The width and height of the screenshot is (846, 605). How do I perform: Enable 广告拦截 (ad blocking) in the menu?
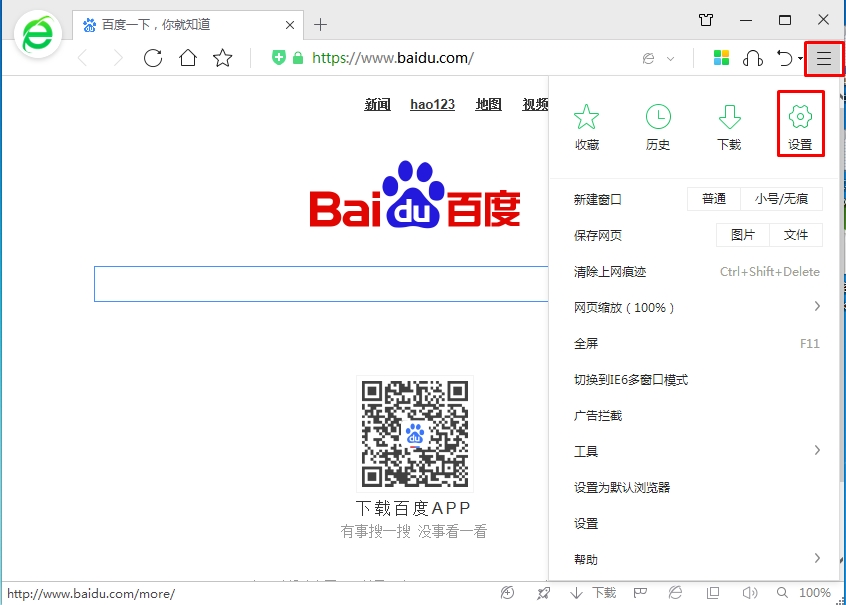coord(597,415)
